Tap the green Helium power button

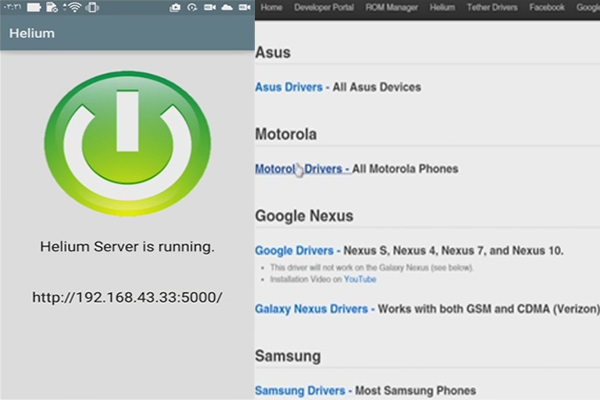coord(127,143)
